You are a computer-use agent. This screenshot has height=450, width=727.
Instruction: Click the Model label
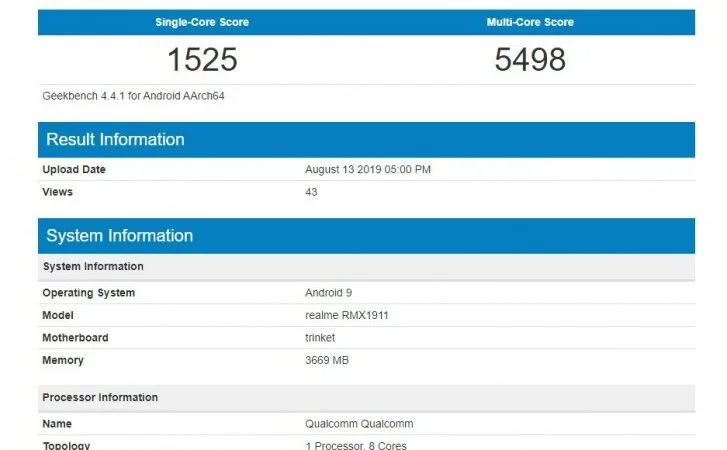(x=58, y=315)
